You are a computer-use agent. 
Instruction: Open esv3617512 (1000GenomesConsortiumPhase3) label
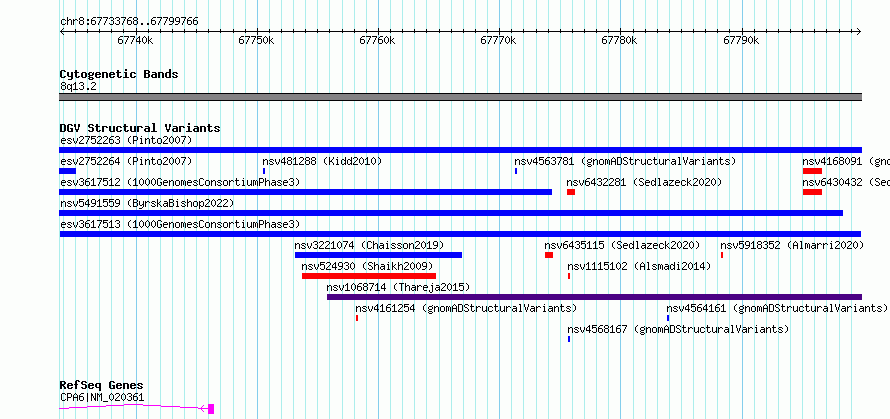pos(180,182)
